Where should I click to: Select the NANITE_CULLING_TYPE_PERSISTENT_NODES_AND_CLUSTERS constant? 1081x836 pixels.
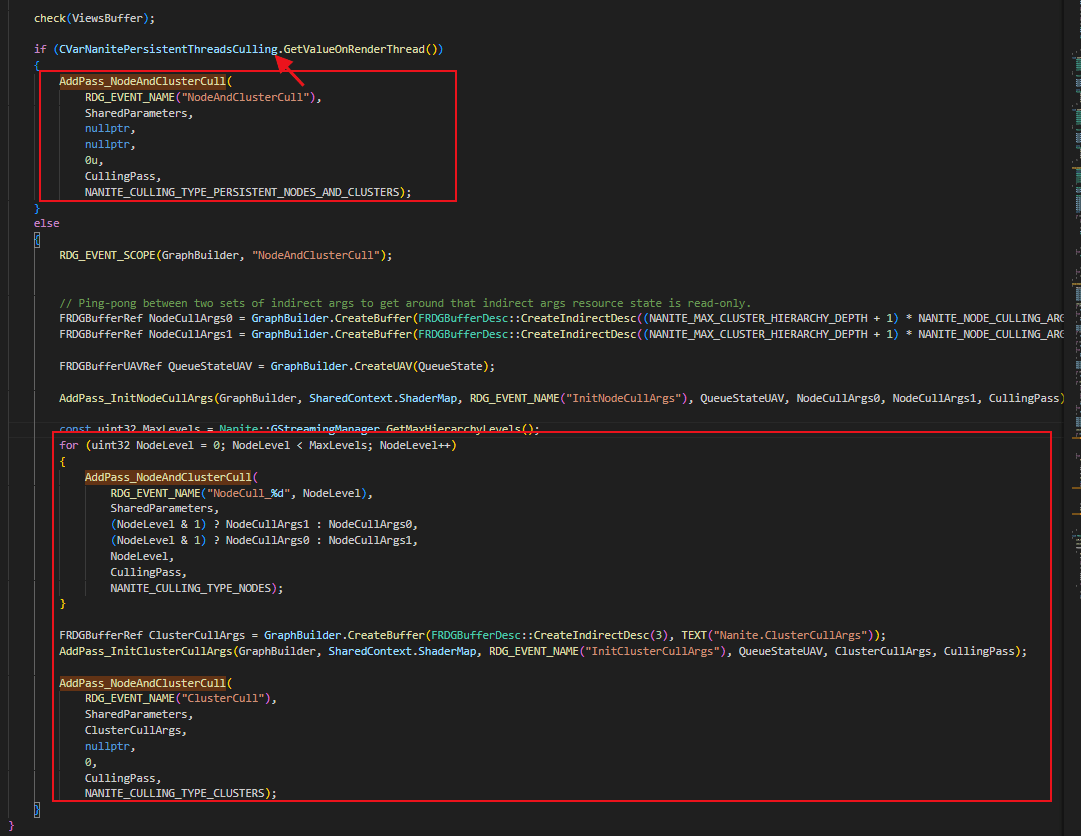click(245, 191)
